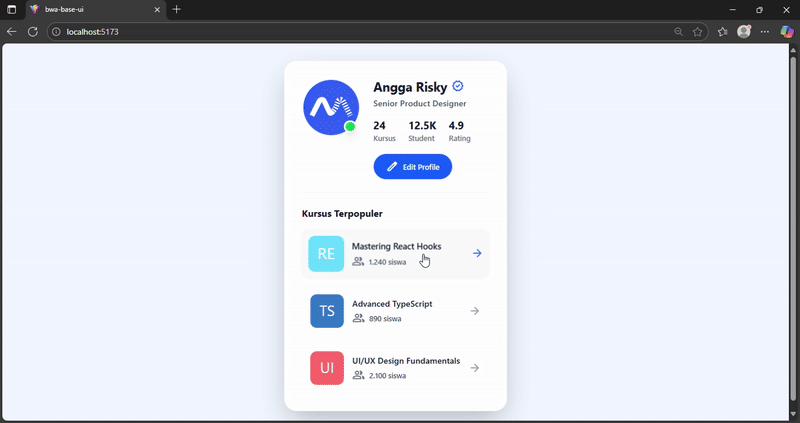Click the people icon next to 1.240 siswa

358,262
